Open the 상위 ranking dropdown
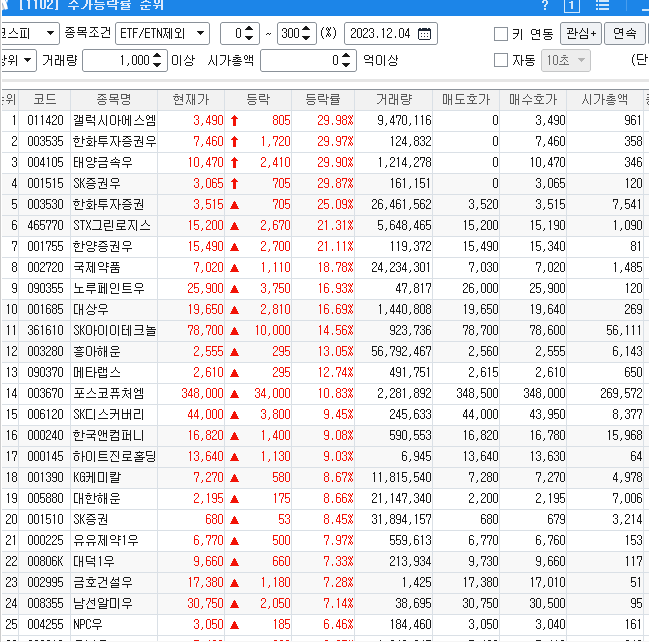This screenshot has height=642, width=649. (x=18, y=60)
